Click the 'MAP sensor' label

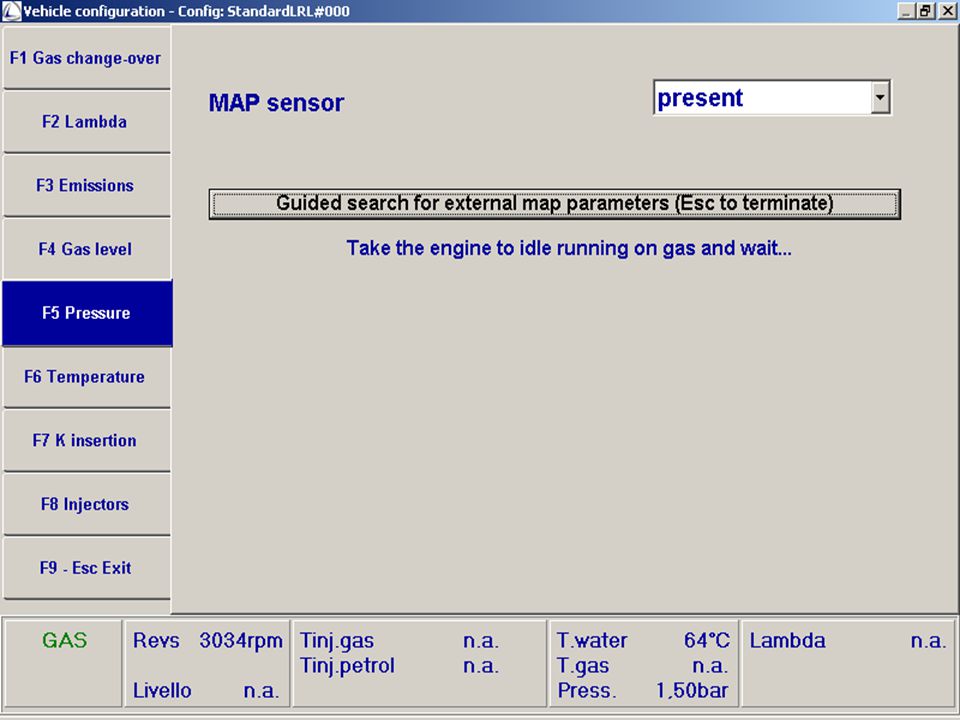pos(276,102)
